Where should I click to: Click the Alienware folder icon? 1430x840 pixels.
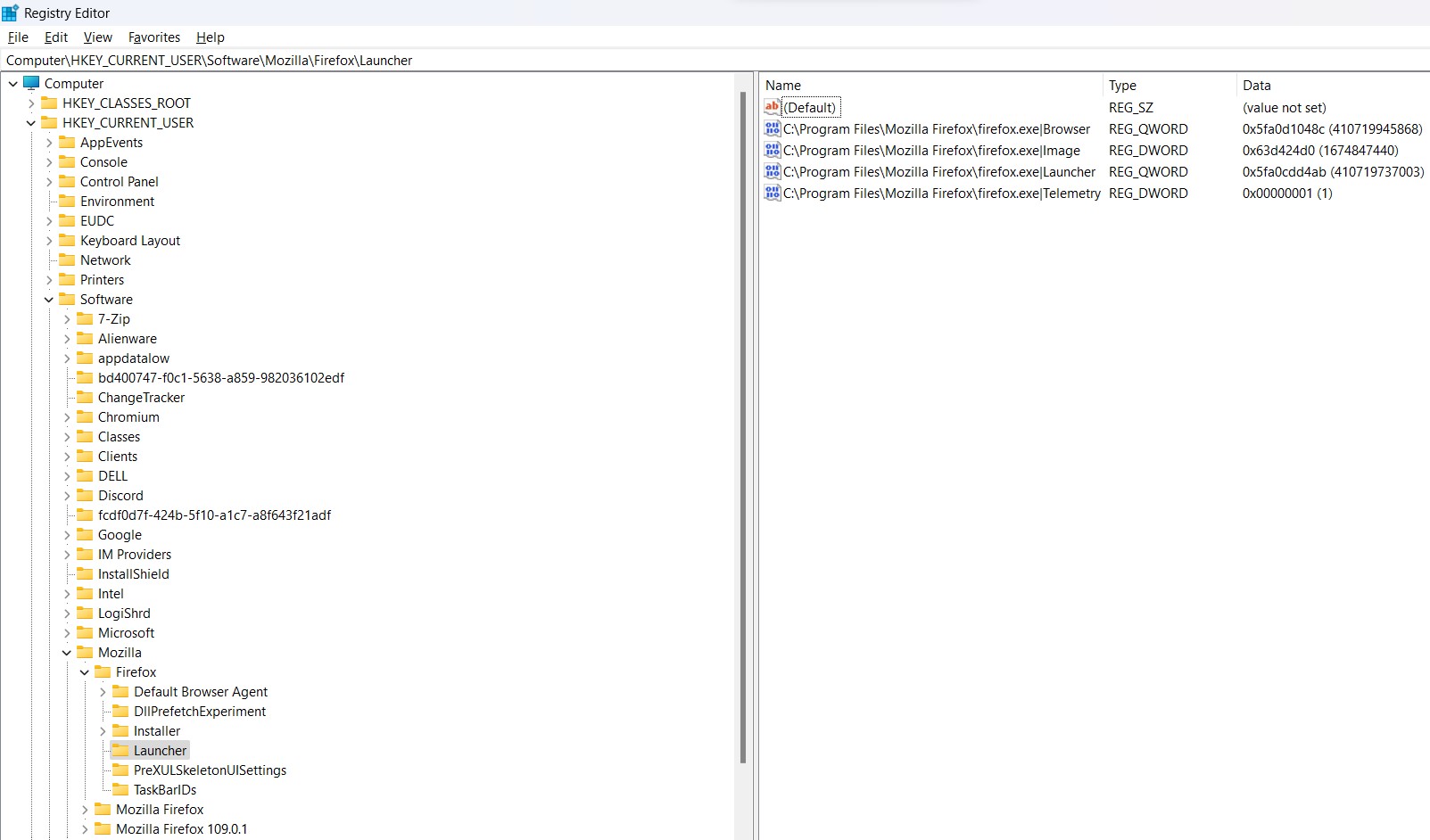tap(85, 338)
